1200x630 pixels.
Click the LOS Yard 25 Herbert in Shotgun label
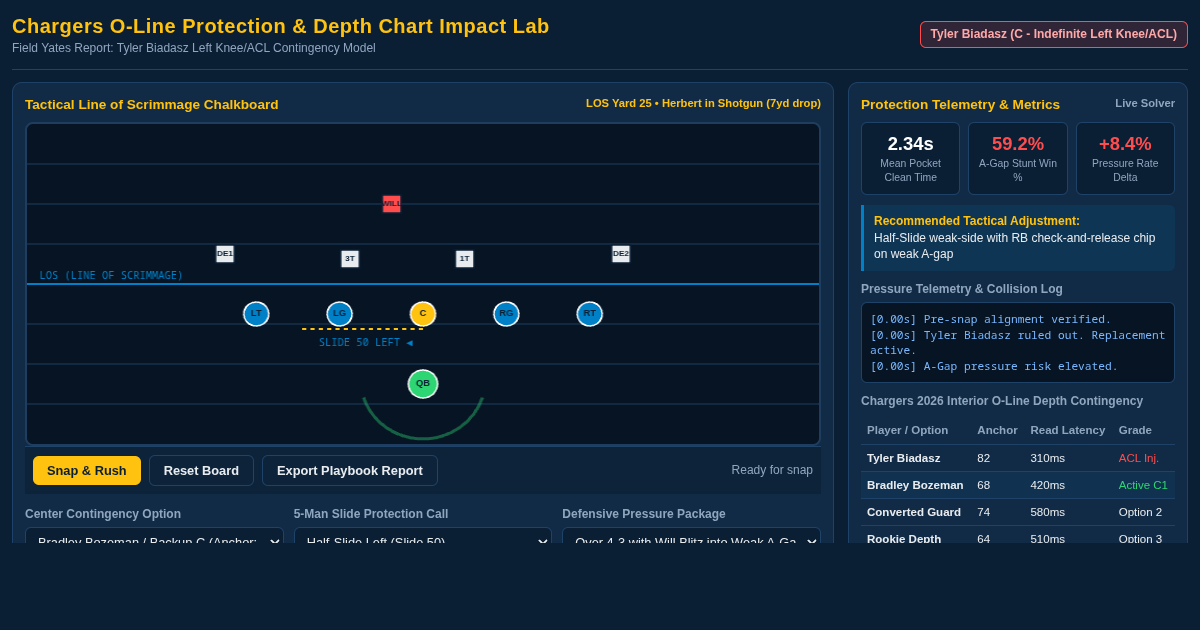703,103
